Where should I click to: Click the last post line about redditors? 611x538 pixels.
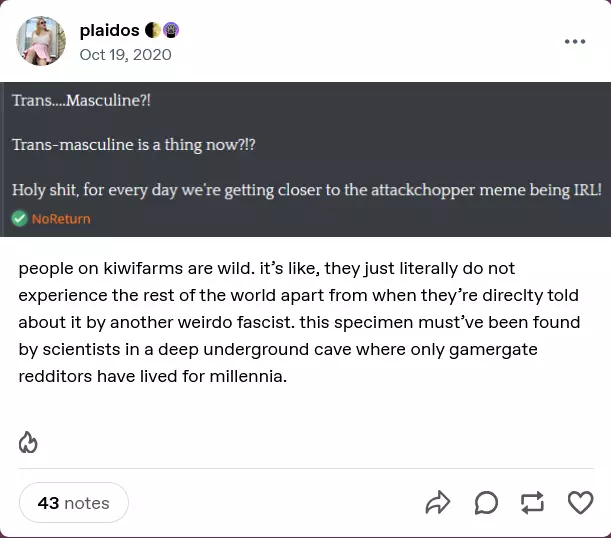point(152,377)
